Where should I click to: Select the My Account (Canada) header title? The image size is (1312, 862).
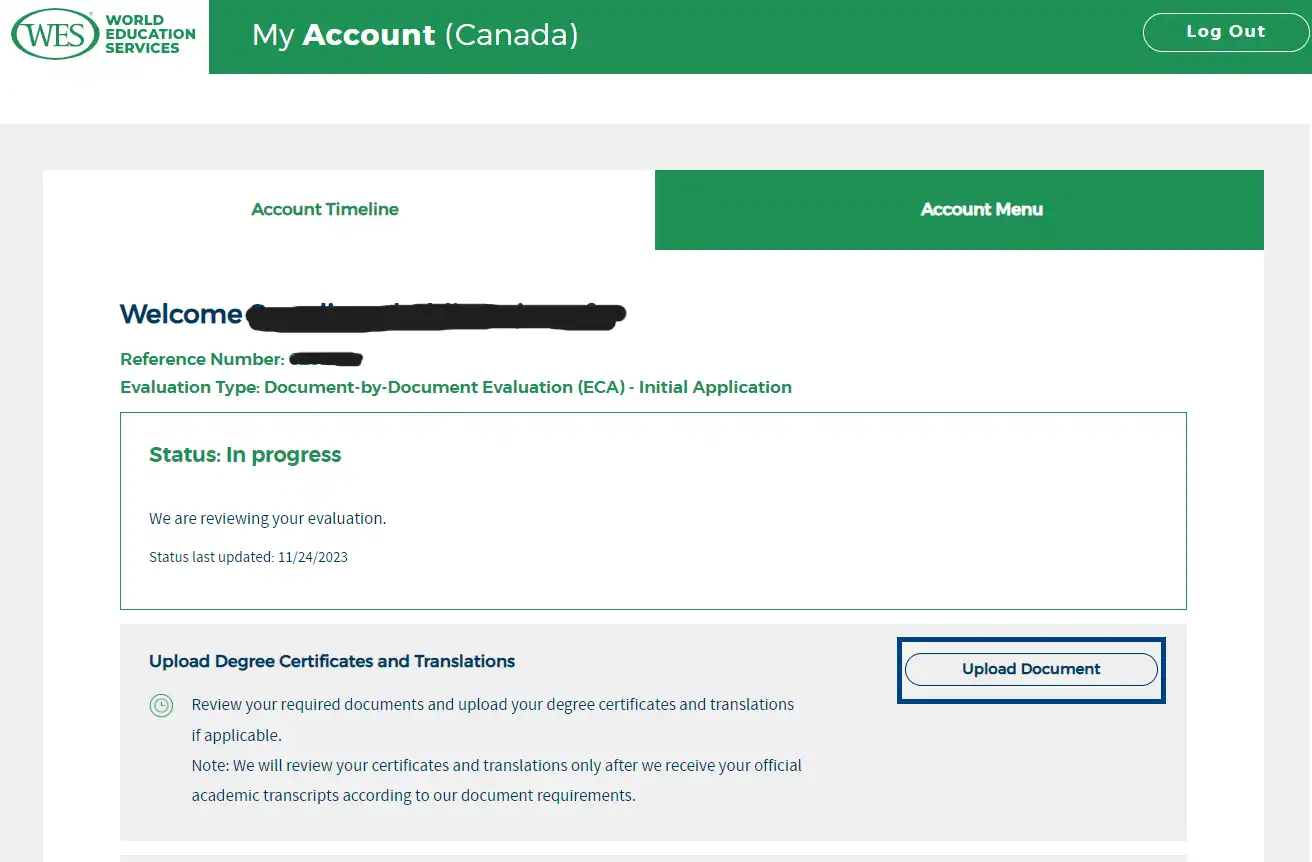point(415,35)
